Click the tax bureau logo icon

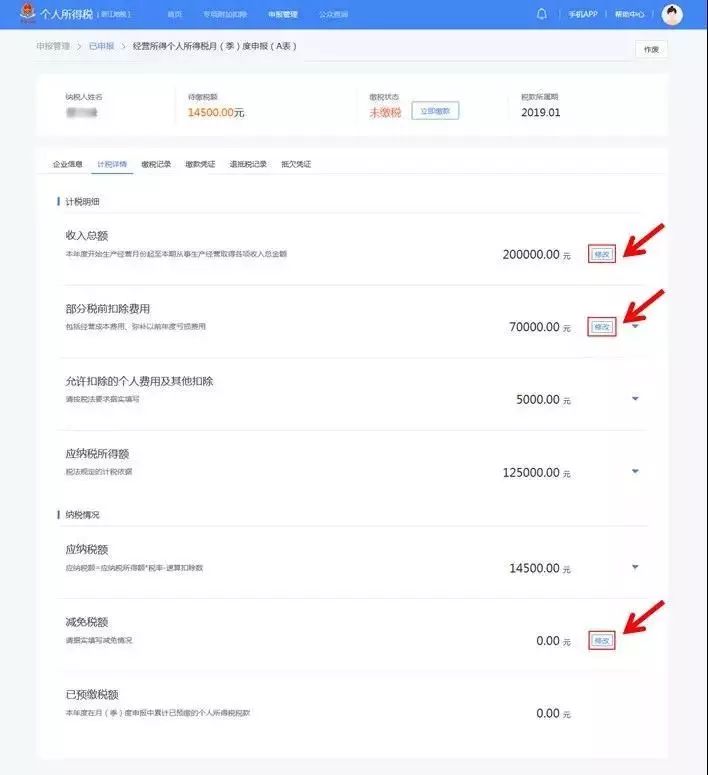(26, 14)
